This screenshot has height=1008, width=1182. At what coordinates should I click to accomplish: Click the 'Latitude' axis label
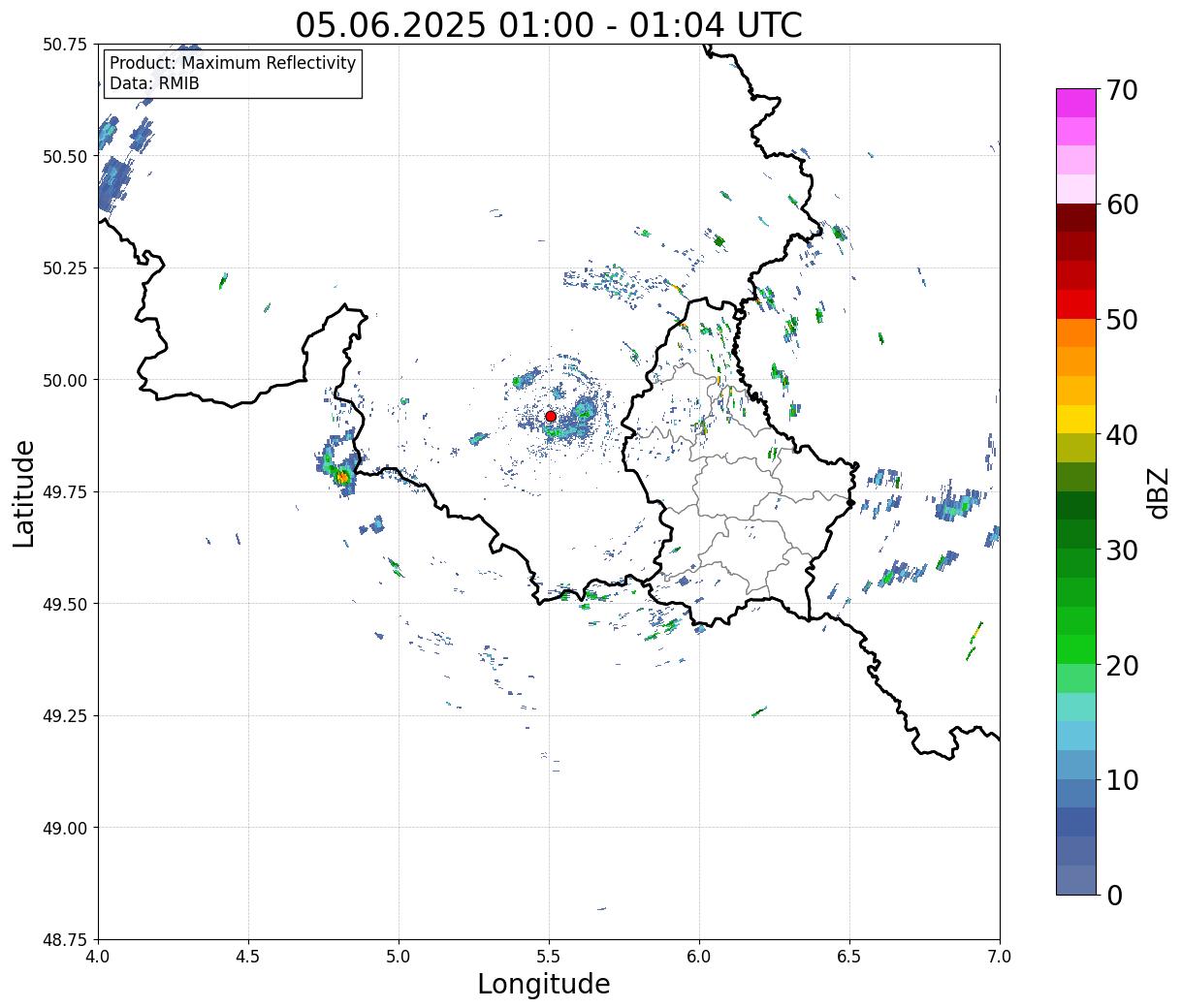24,493
